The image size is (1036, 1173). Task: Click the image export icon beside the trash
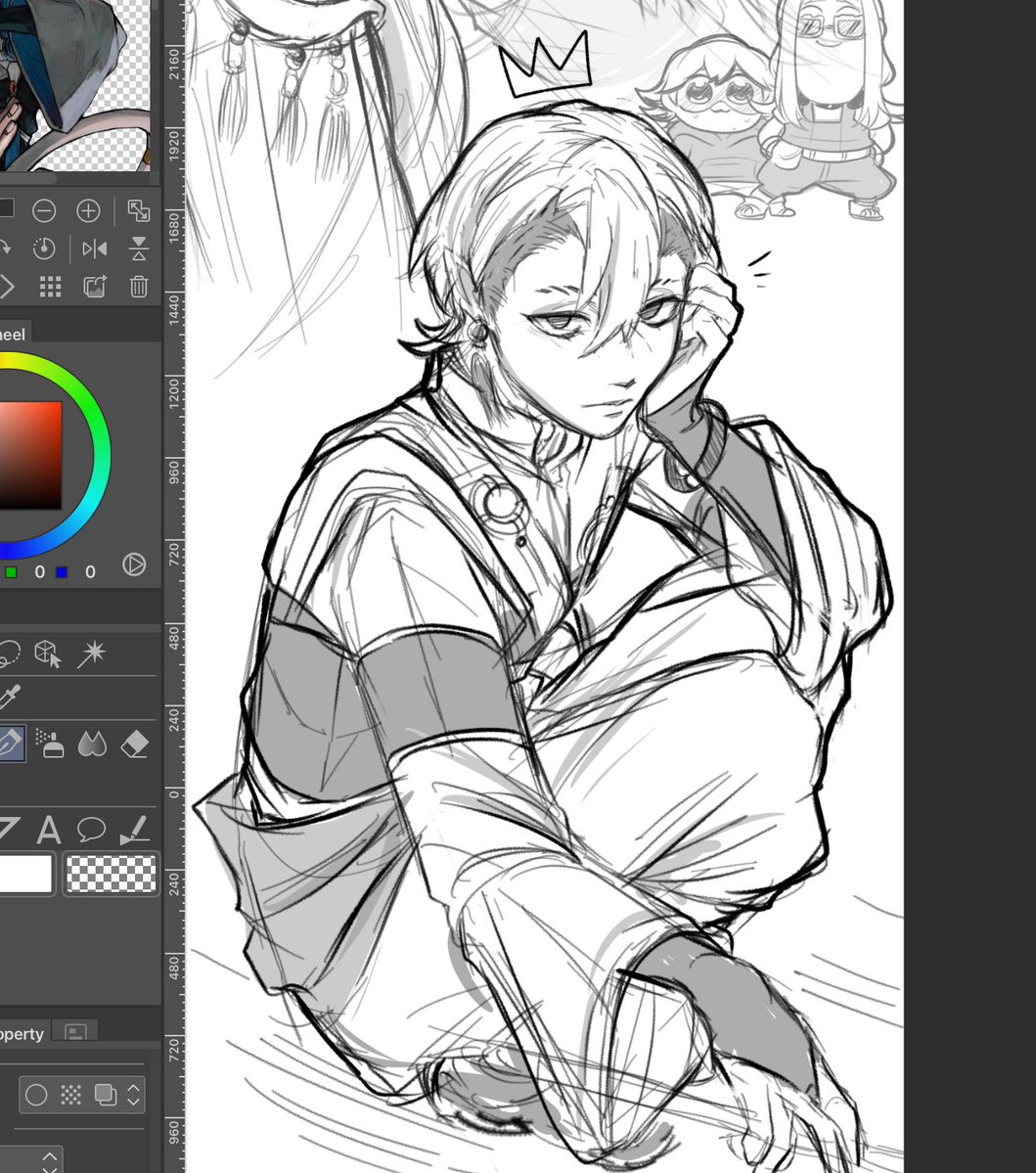pyautogui.click(x=94, y=287)
